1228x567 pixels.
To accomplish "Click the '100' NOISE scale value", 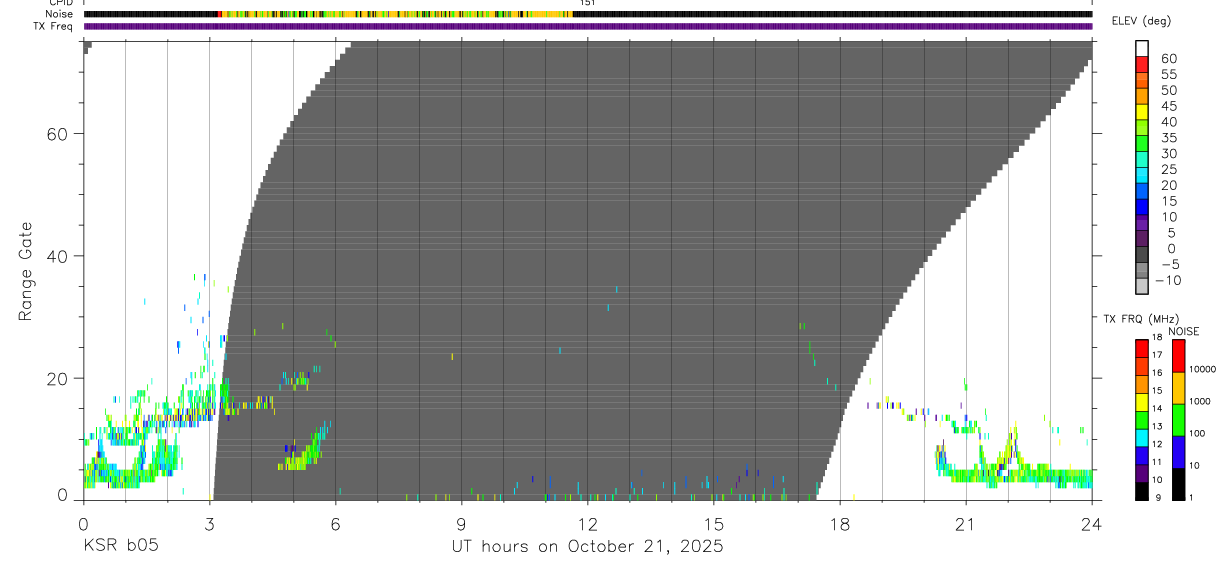I will 1196,433.
